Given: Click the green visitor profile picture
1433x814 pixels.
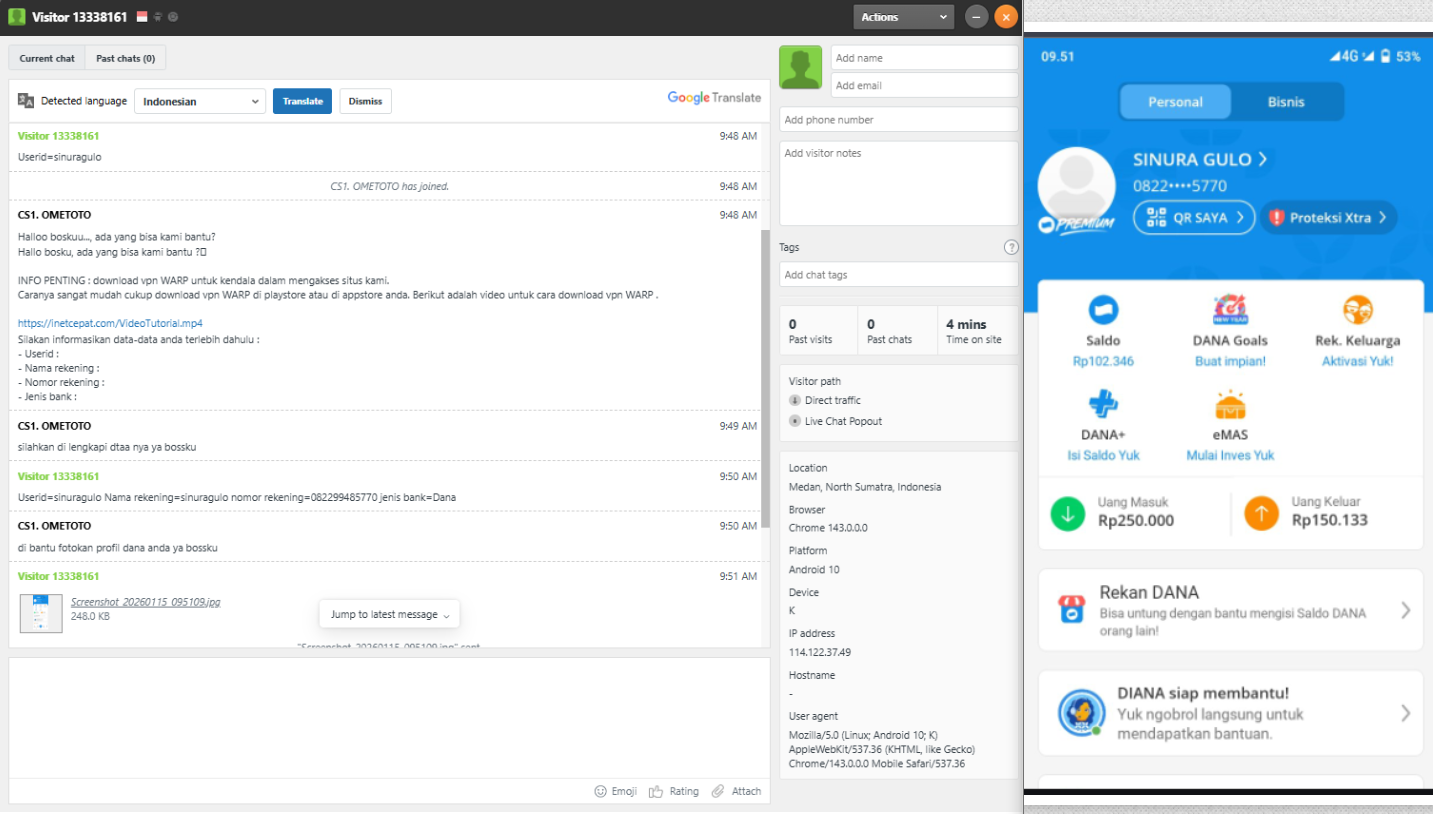Looking at the screenshot, I should point(800,67).
